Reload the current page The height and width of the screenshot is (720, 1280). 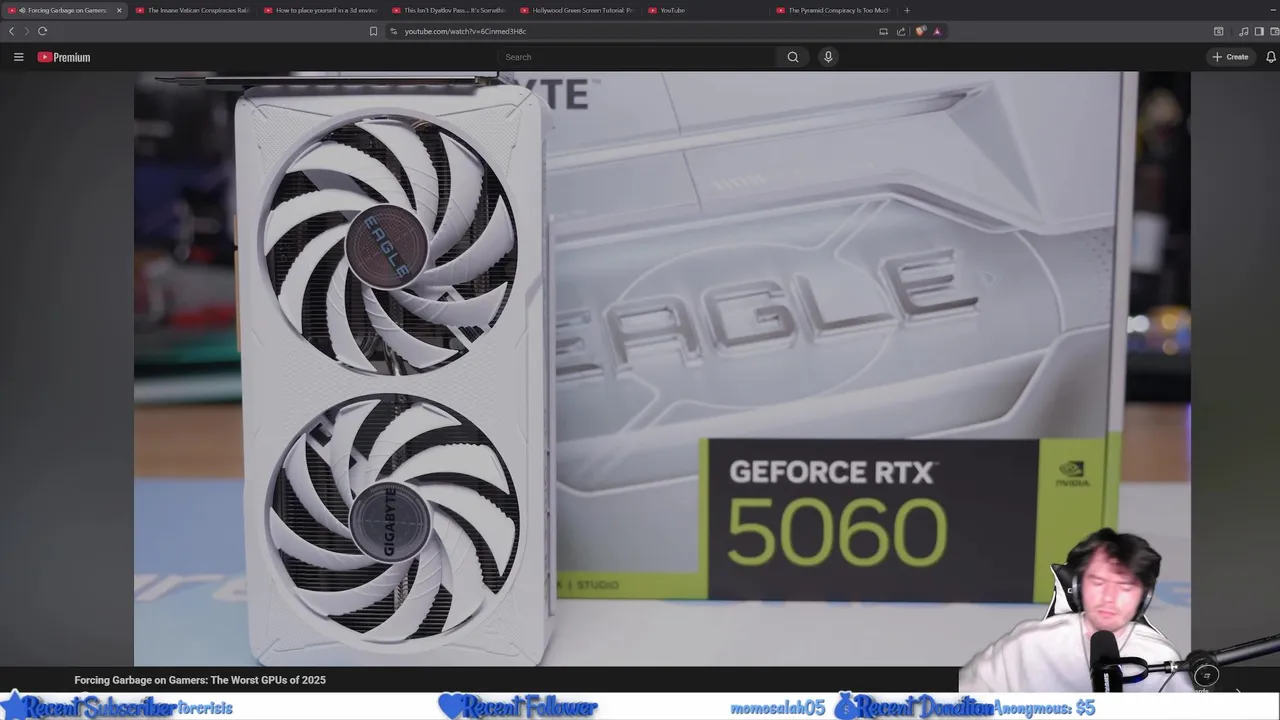click(x=42, y=31)
